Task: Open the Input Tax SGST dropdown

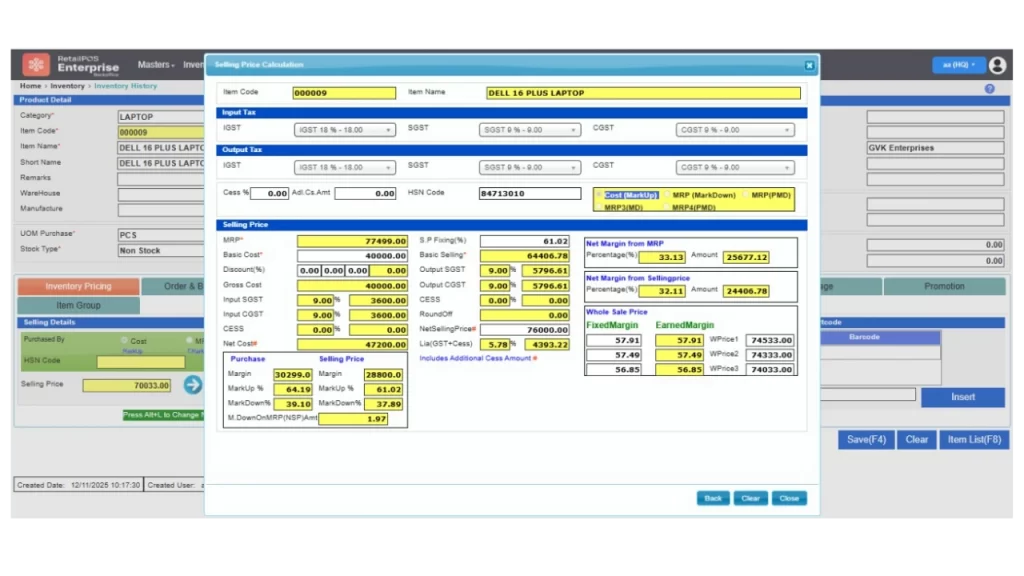Action: pos(529,130)
